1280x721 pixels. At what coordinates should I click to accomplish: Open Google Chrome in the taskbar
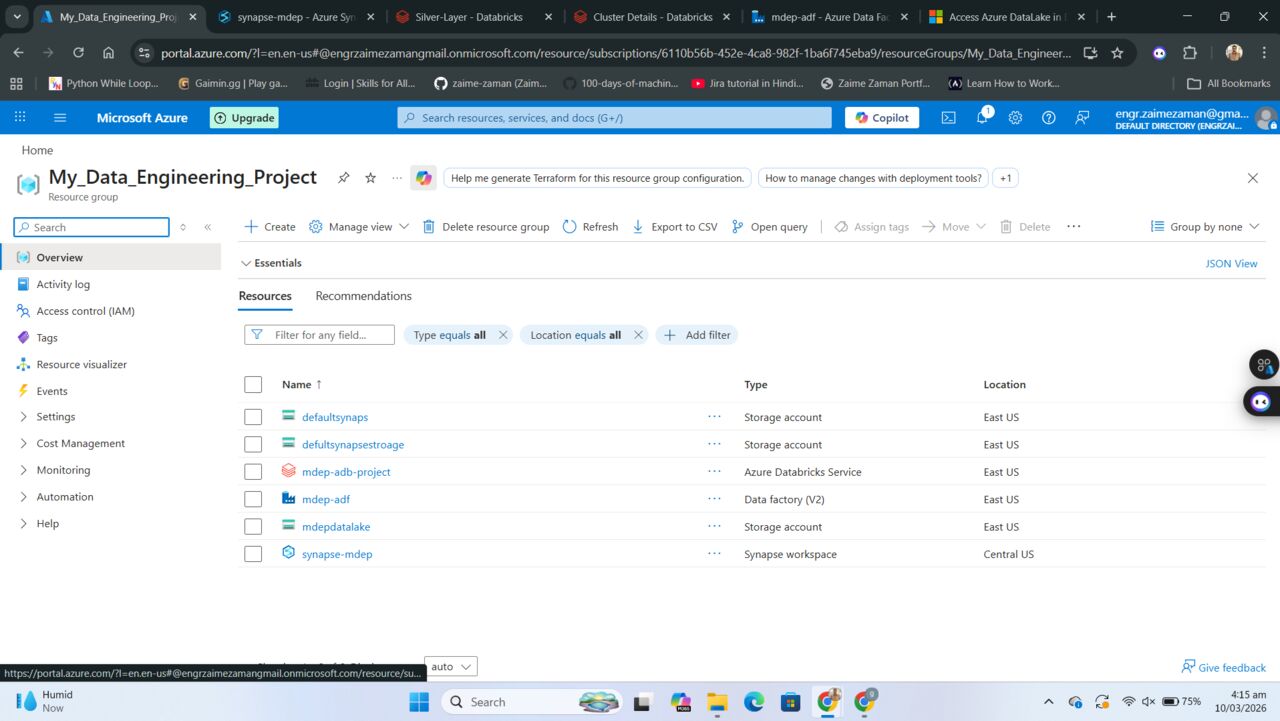tap(828, 701)
